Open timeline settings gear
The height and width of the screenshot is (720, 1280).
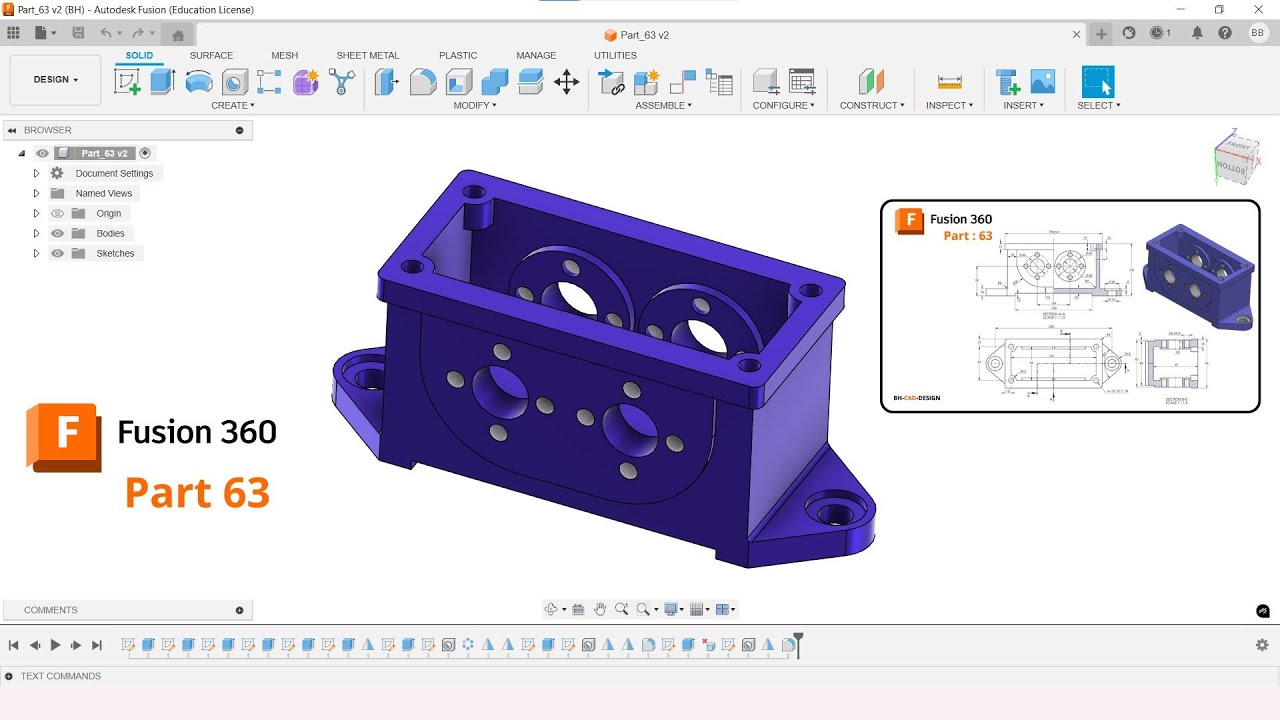coord(1262,645)
